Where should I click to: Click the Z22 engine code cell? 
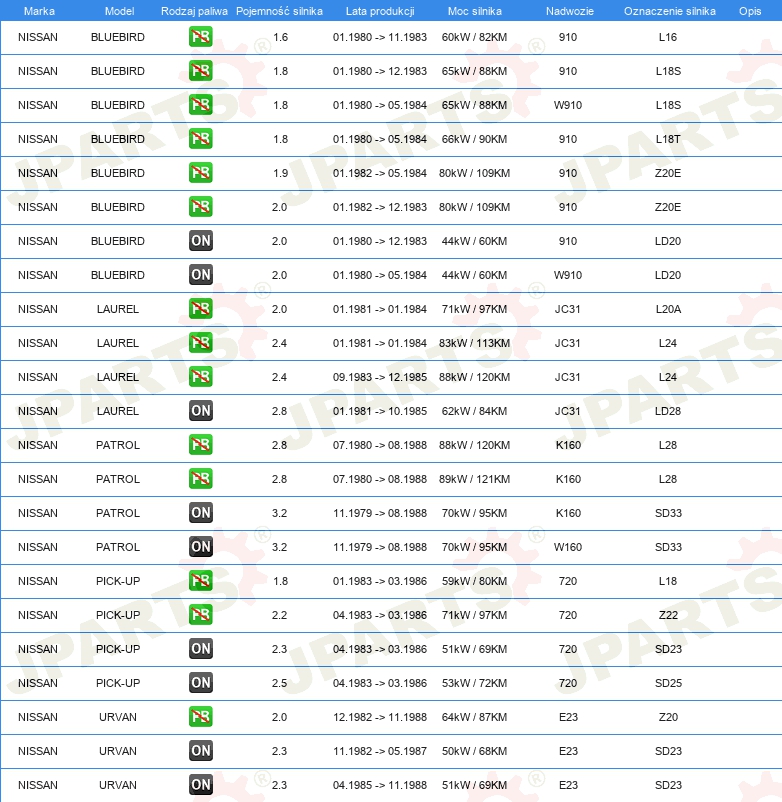pyautogui.click(x=668, y=615)
